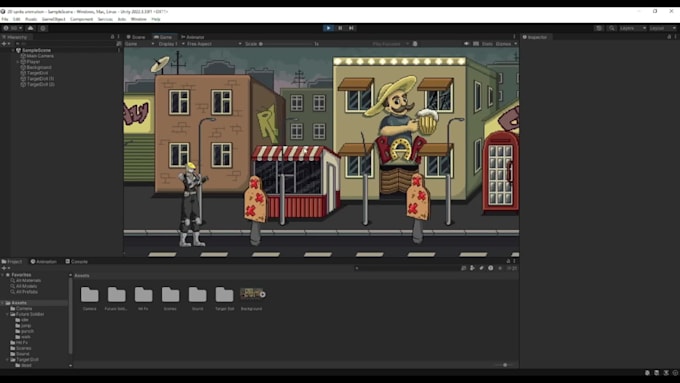Switch to the Animation tab

point(43,262)
